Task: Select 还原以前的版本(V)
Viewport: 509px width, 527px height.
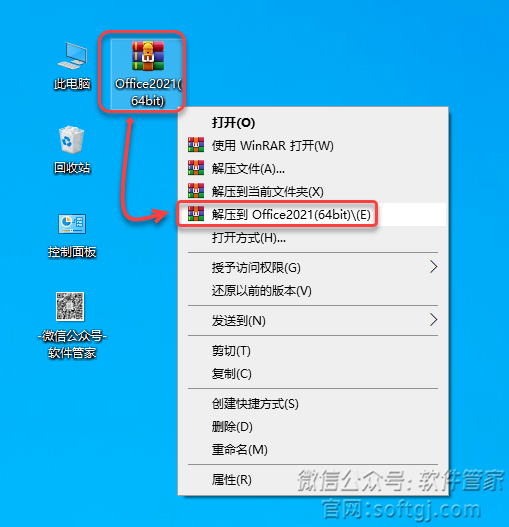Action: [313, 291]
